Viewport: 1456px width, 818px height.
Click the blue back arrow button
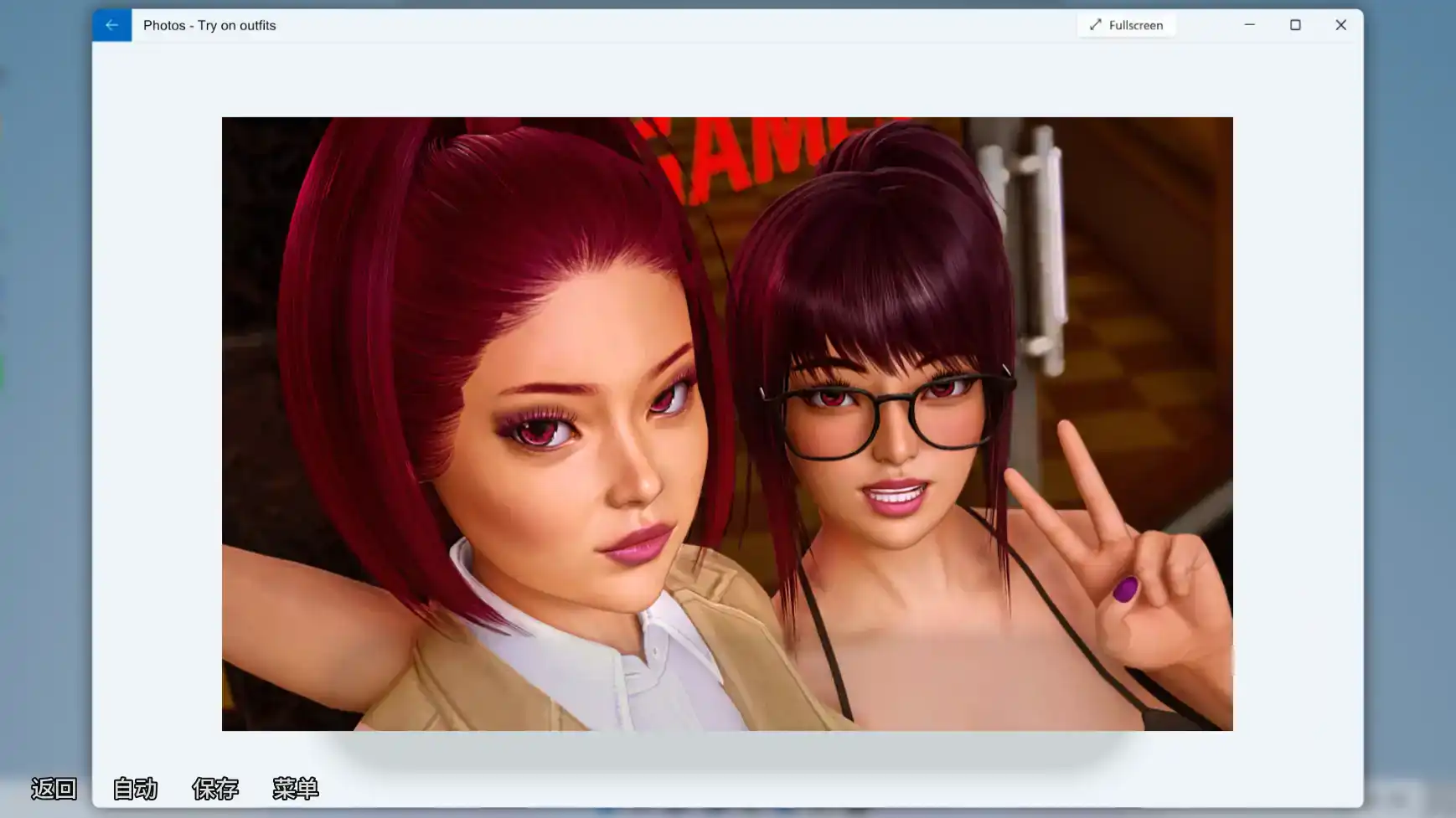coord(111,25)
